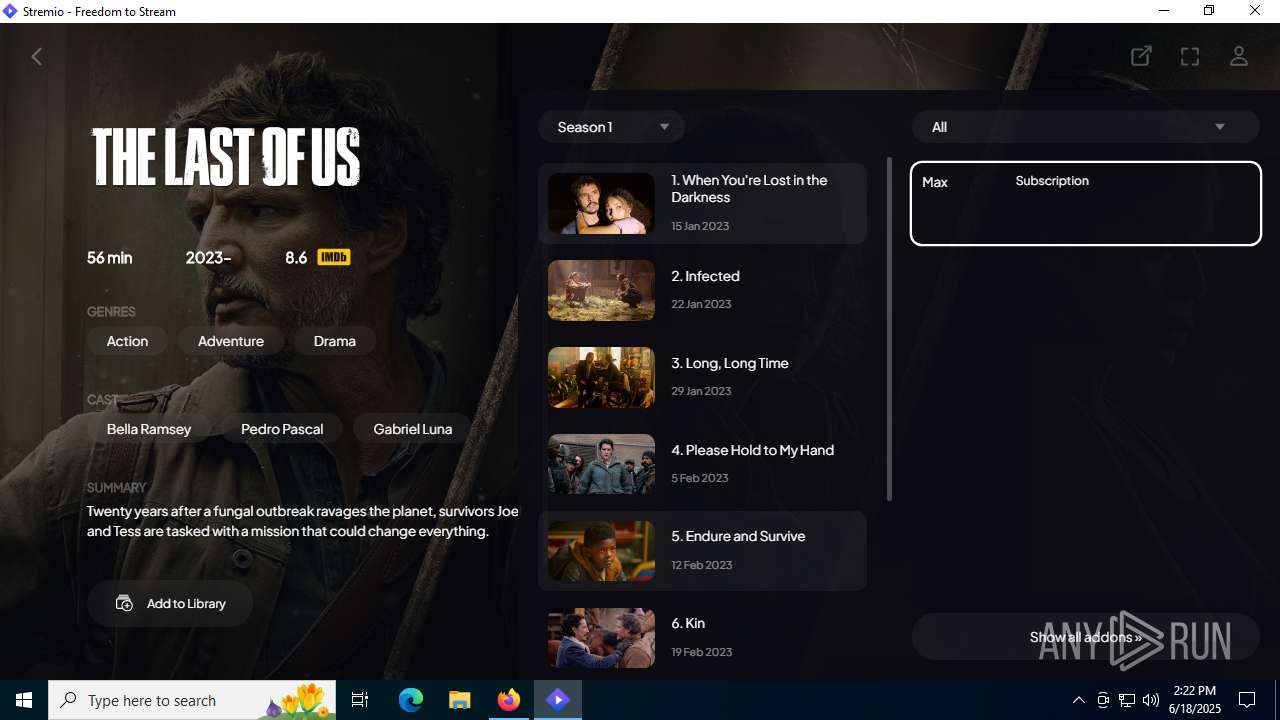Select the Stremio taskbar icon
The image size is (1280, 720).
pos(558,700)
